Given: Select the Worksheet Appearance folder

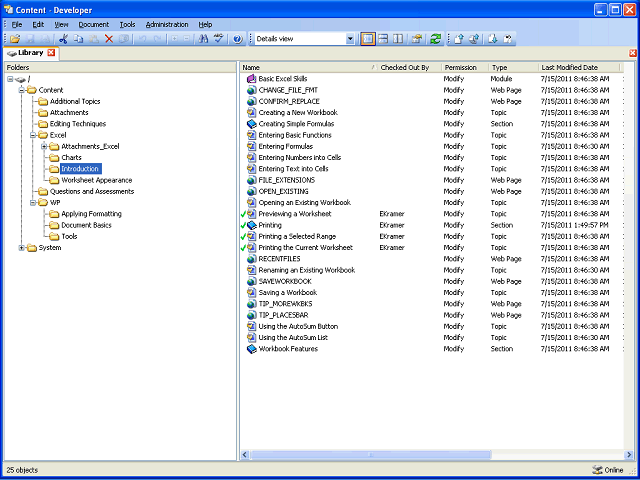Looking at the screenshot, I should pyautogui.click(x=97, y=180).
